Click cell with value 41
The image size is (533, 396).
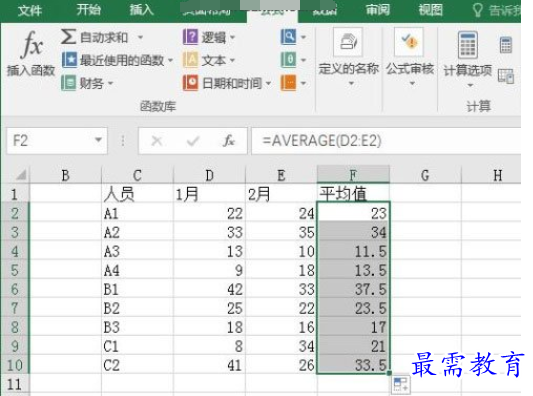point(209,365)
